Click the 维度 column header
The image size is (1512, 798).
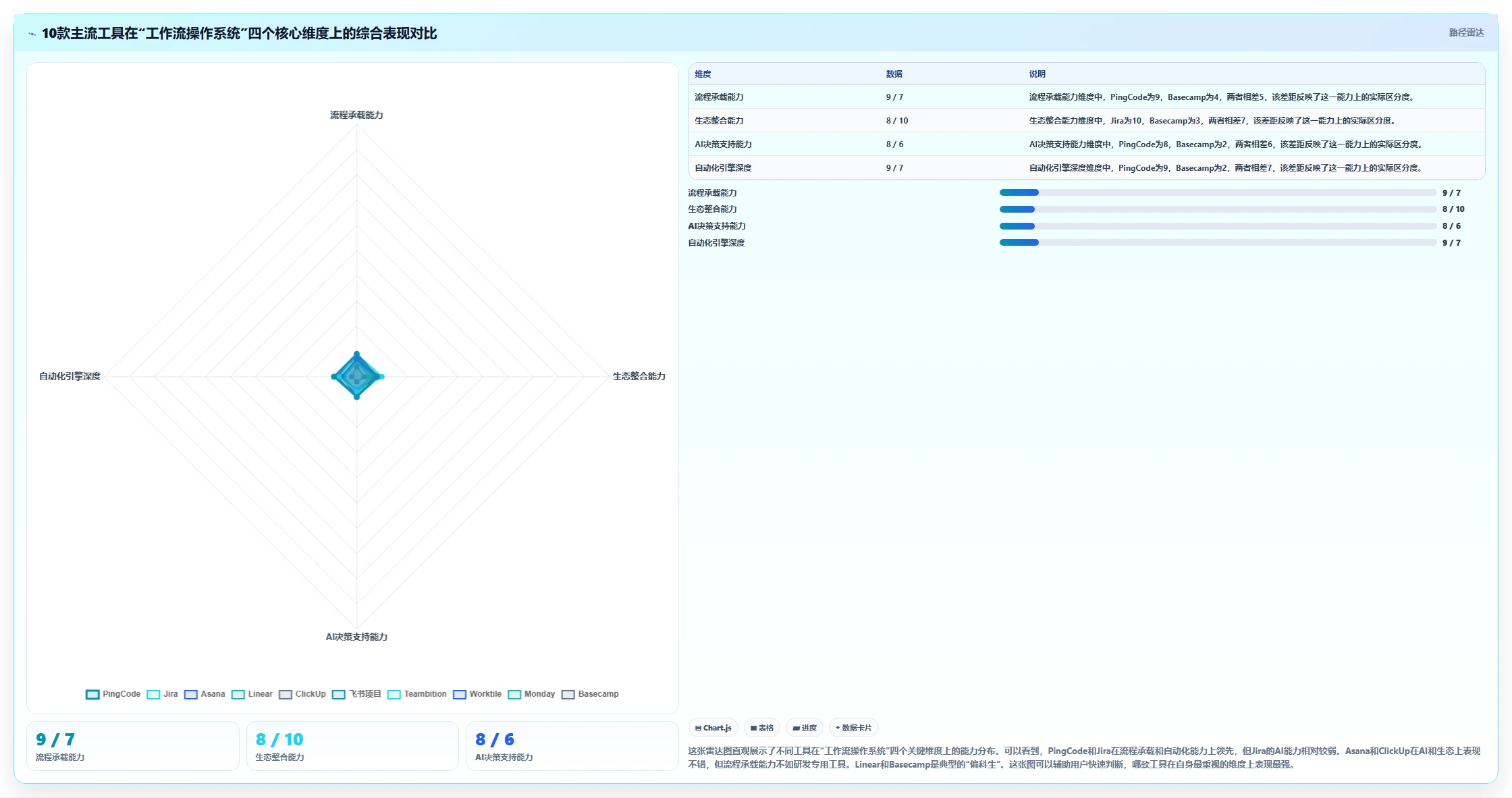703,74
